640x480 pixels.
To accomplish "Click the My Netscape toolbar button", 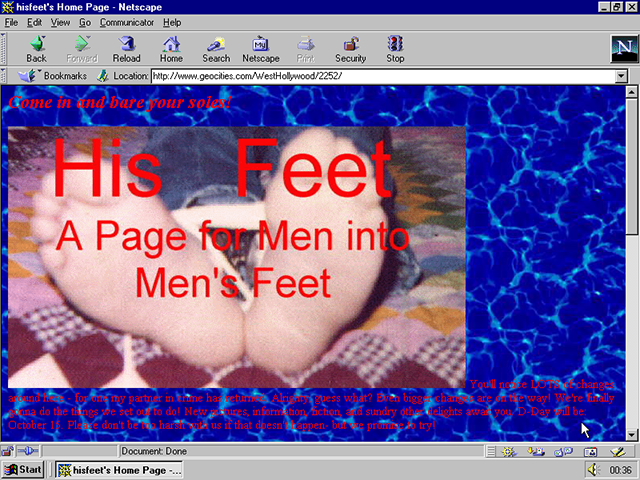I will click(x=261, y=49).
